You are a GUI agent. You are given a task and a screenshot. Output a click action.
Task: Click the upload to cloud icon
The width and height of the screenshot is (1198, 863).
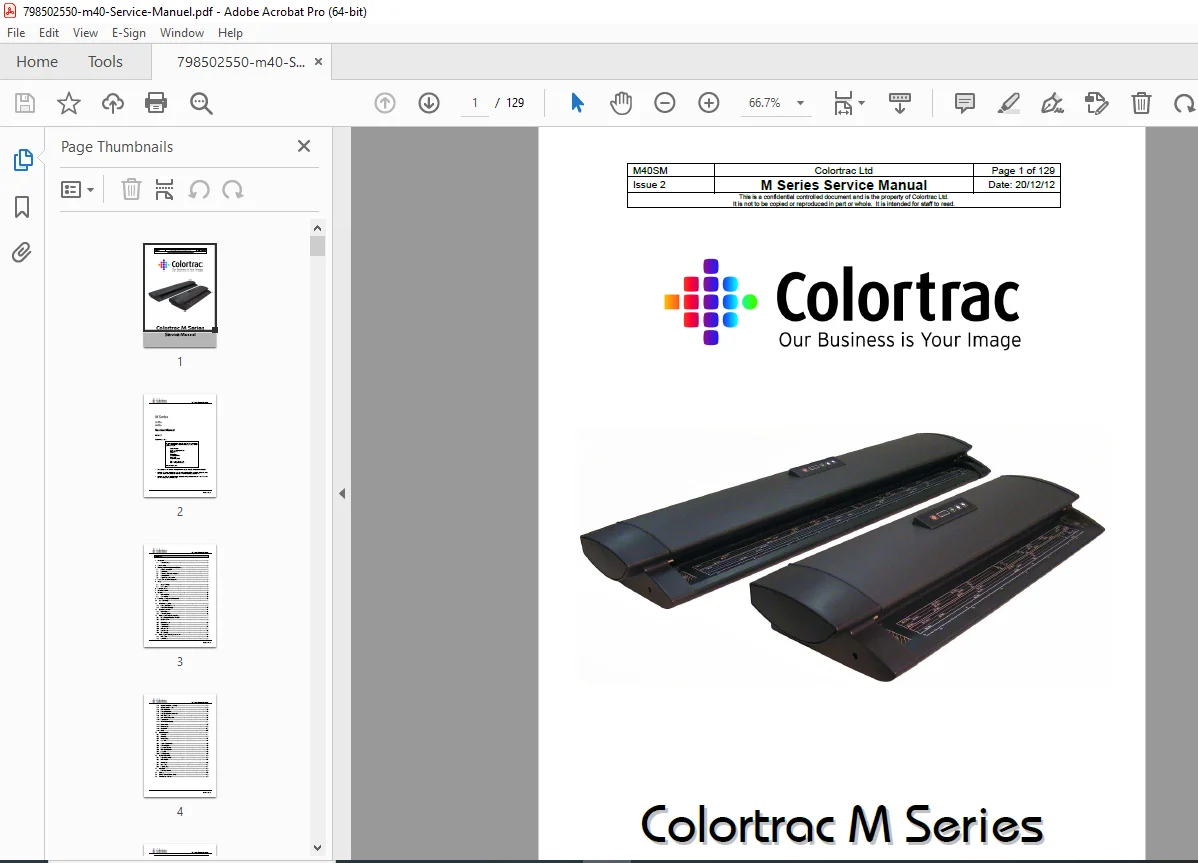(x=112, y=103)
